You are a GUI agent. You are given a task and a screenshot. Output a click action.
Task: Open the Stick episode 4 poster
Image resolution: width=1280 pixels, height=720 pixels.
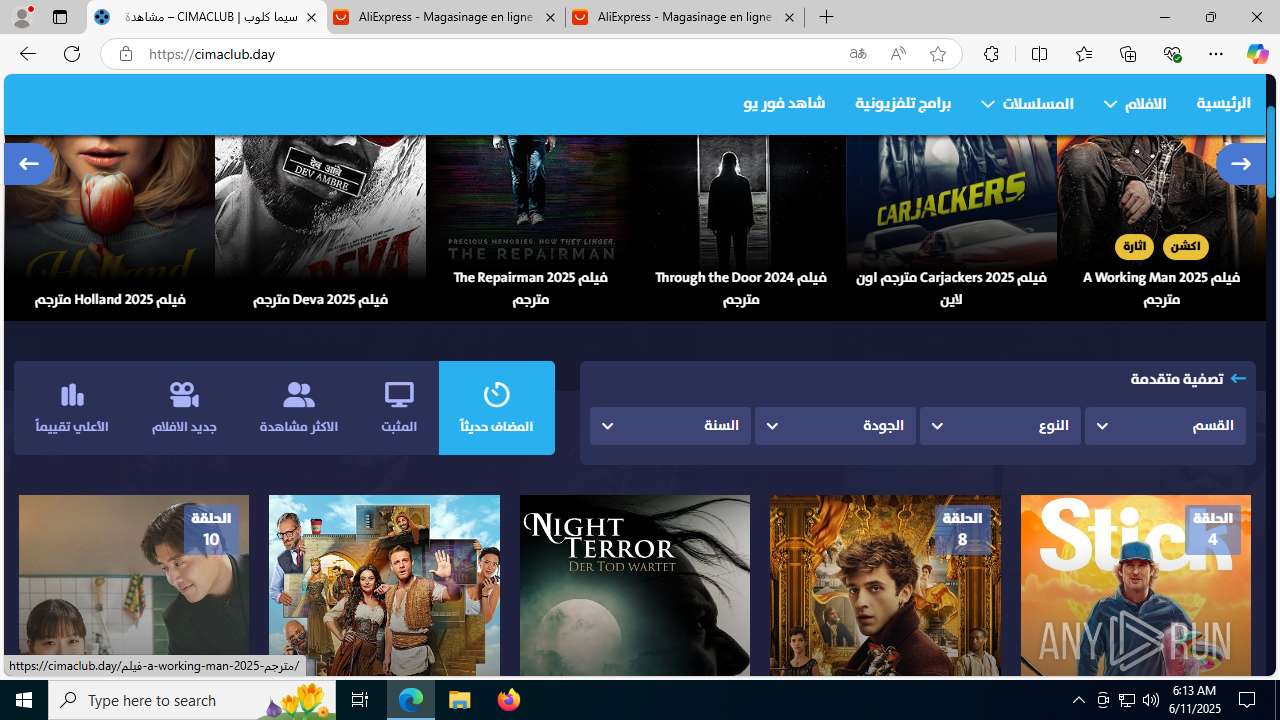click(x=1136, y=585)
